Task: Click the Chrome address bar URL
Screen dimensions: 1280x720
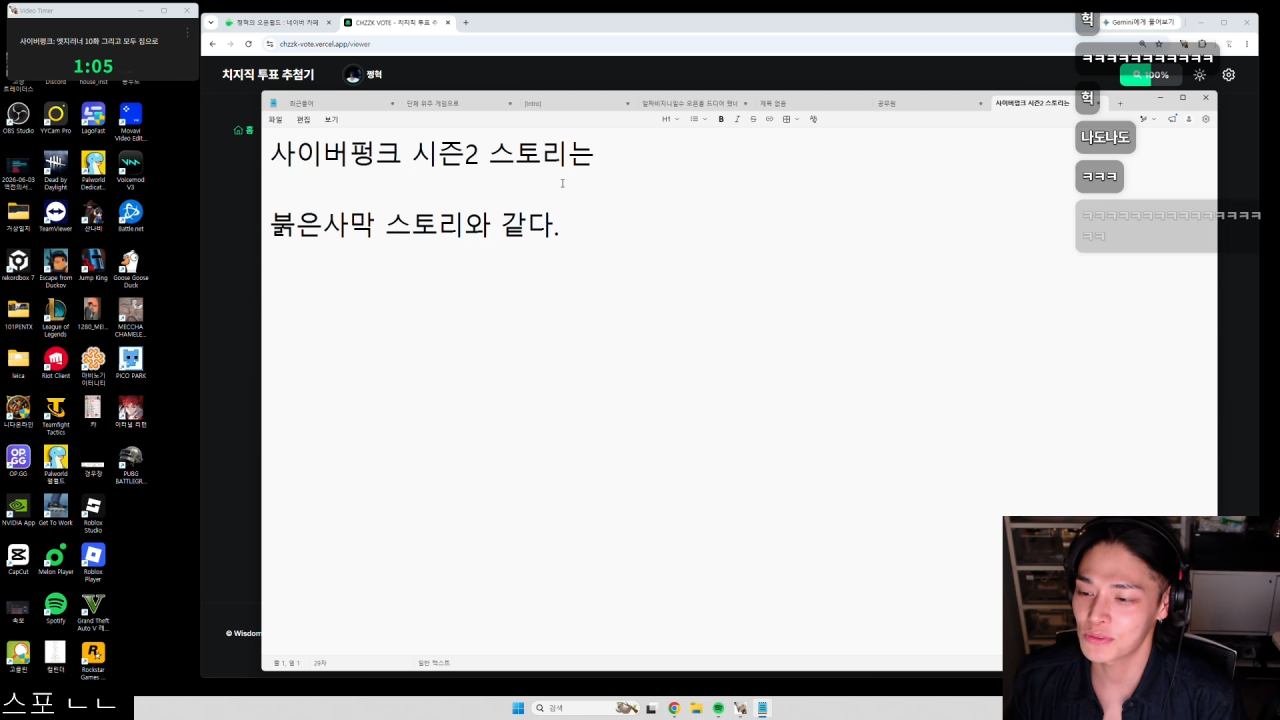Action: (325, 44)
